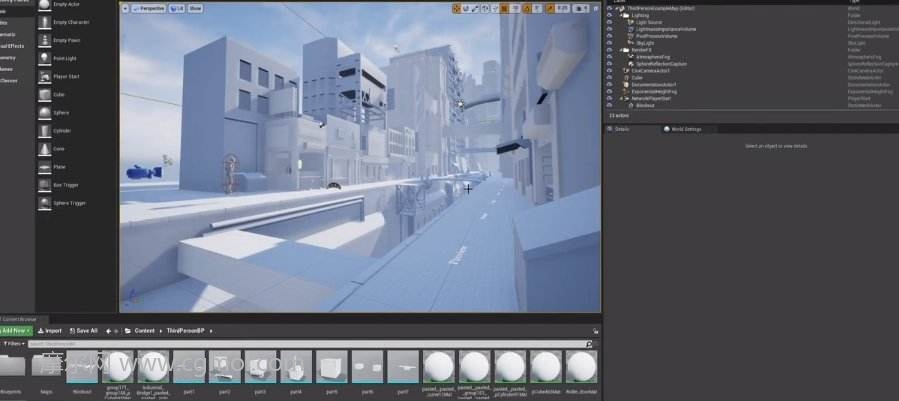The width and height of the screenshot is (899, 401).
Task: Open viewport options dropdown arrow
Action: 126,9
